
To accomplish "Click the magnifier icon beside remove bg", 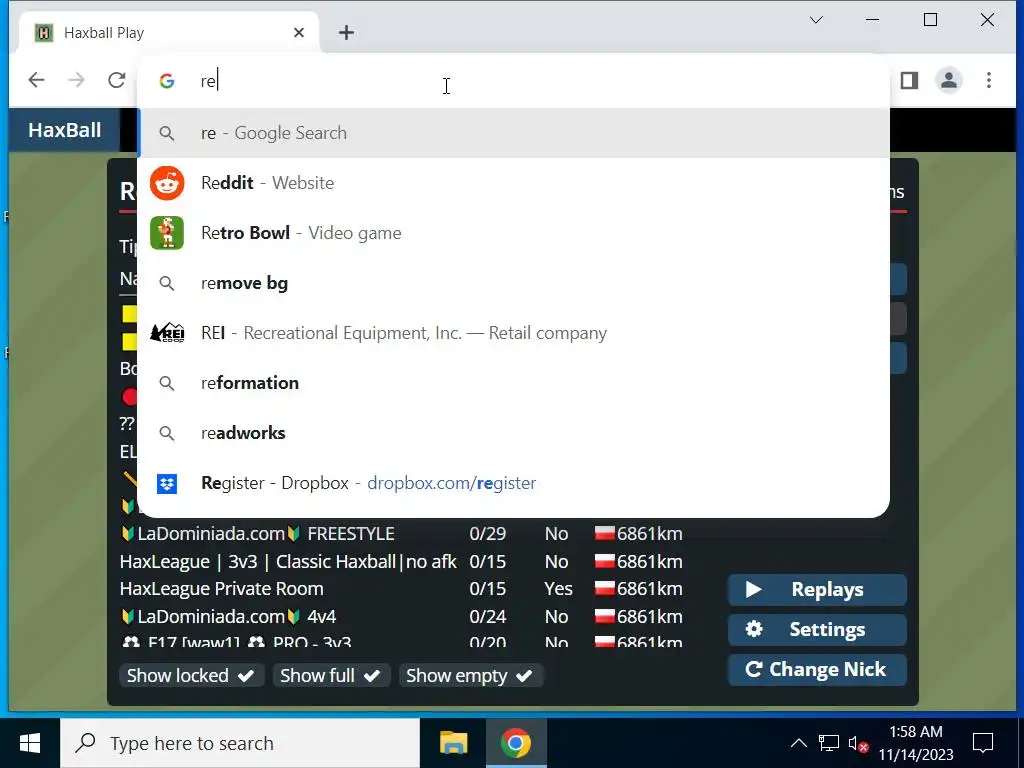I will pos(167,283).
